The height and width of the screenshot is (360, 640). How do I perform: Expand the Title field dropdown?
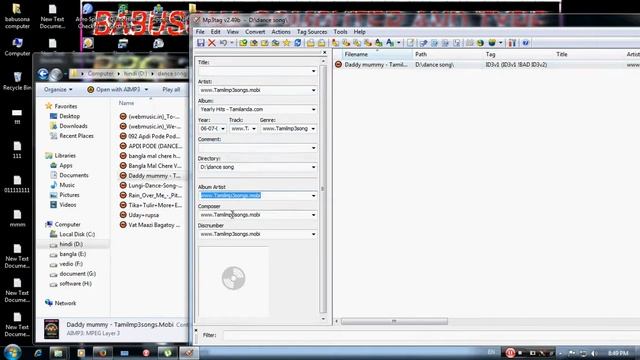click(x=313, y=71)
